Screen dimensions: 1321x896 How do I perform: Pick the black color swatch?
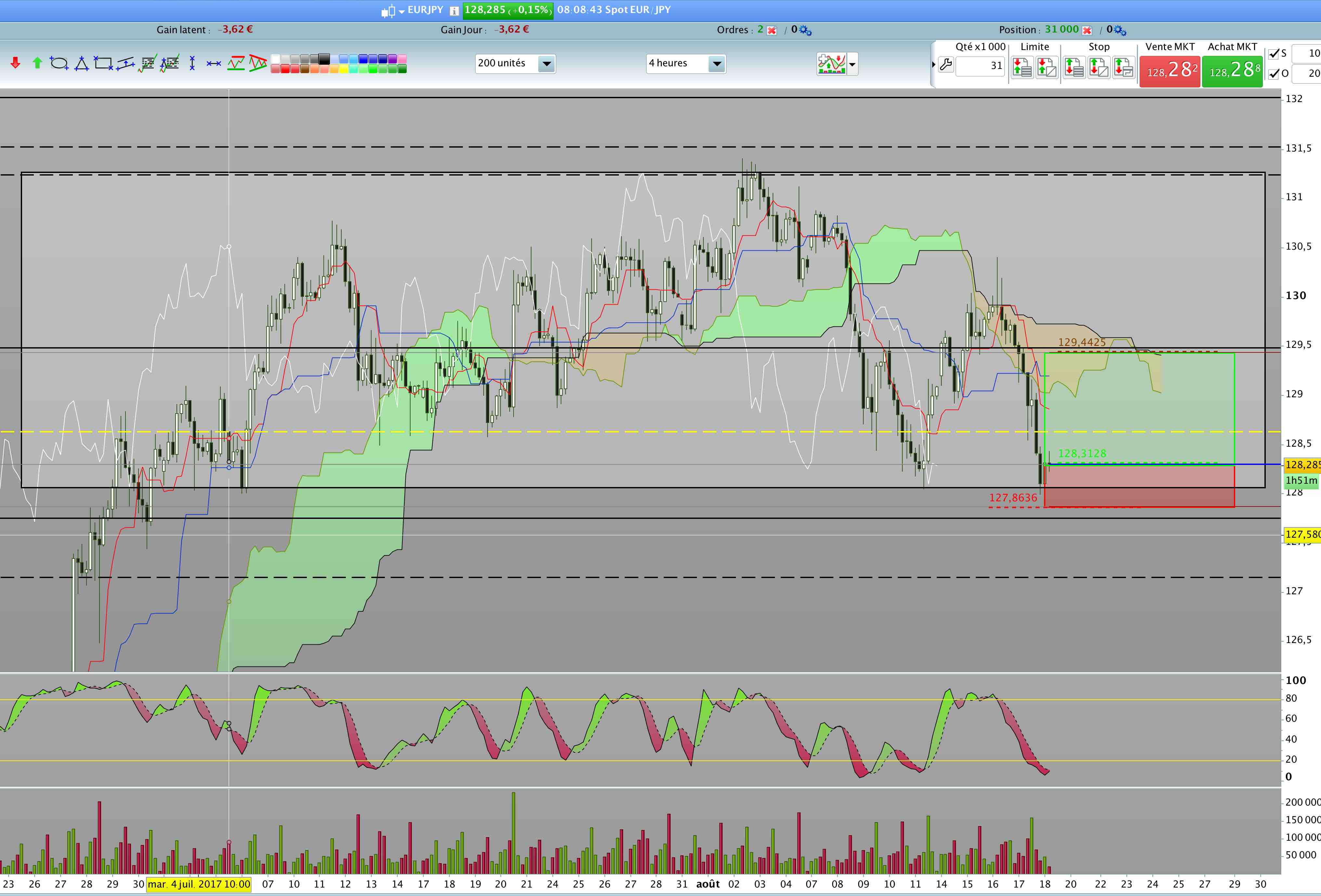324,59
